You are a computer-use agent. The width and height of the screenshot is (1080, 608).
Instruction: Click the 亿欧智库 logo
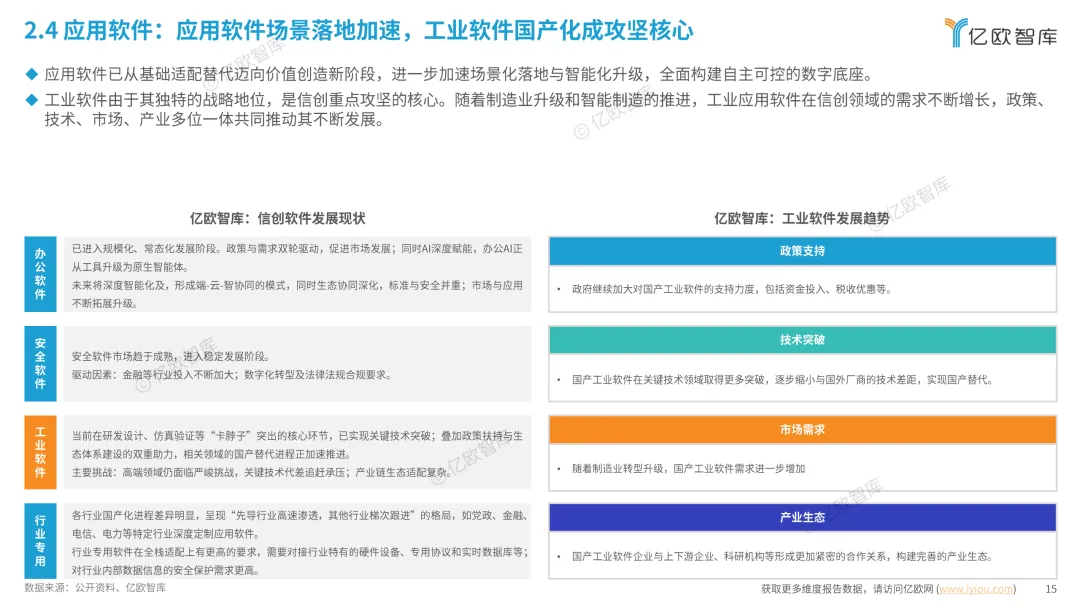[x=1001, y=32]
